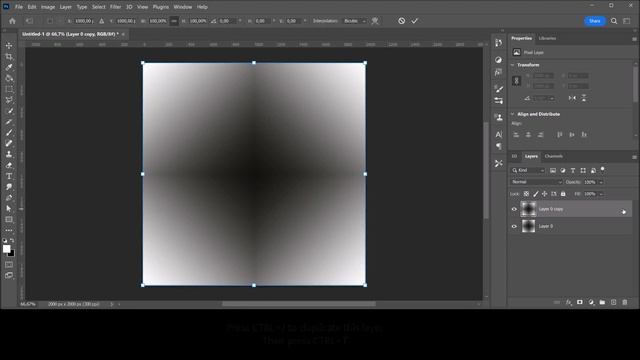Create new fill or adjustment layer icon

[x=591, y=302]
